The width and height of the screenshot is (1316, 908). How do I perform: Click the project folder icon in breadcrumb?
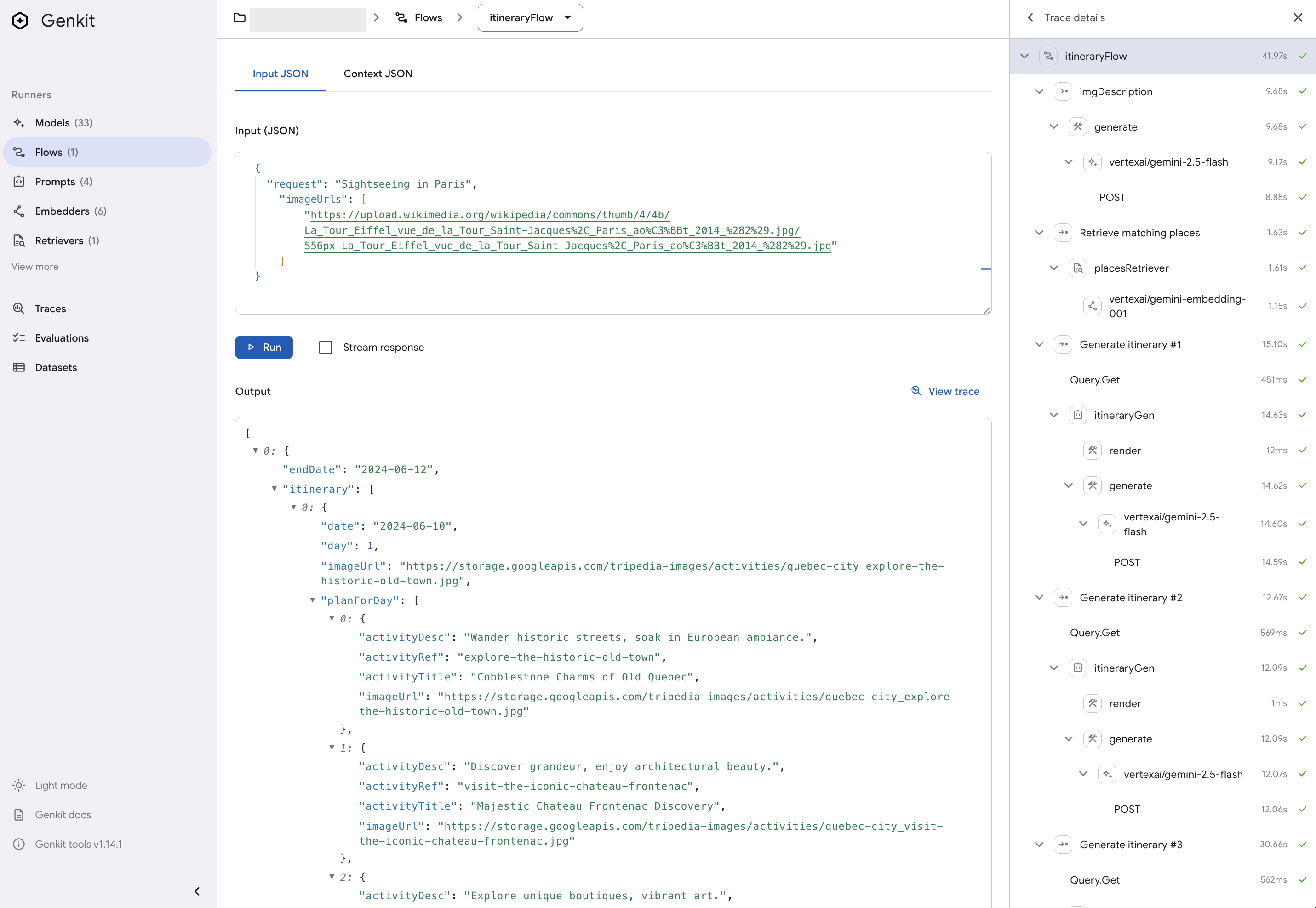(x=240, y=17)
